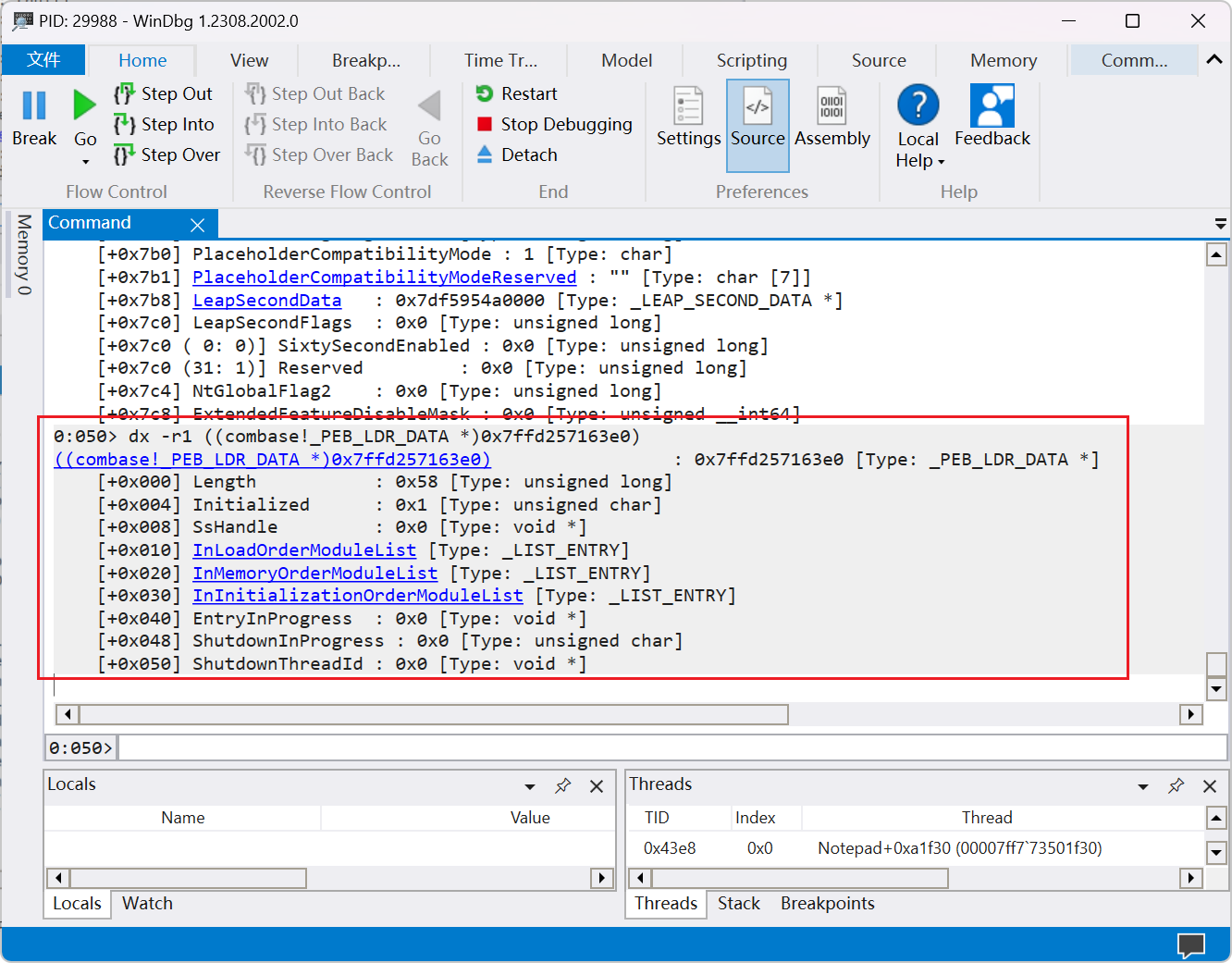Select the Locals bottom tab

(77, 904)
